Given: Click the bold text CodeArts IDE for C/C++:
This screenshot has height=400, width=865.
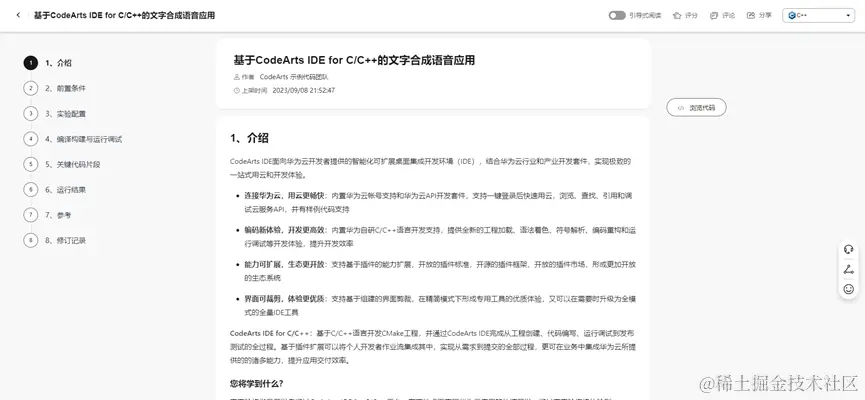Looking at the screenshot, I should (271, 333).
